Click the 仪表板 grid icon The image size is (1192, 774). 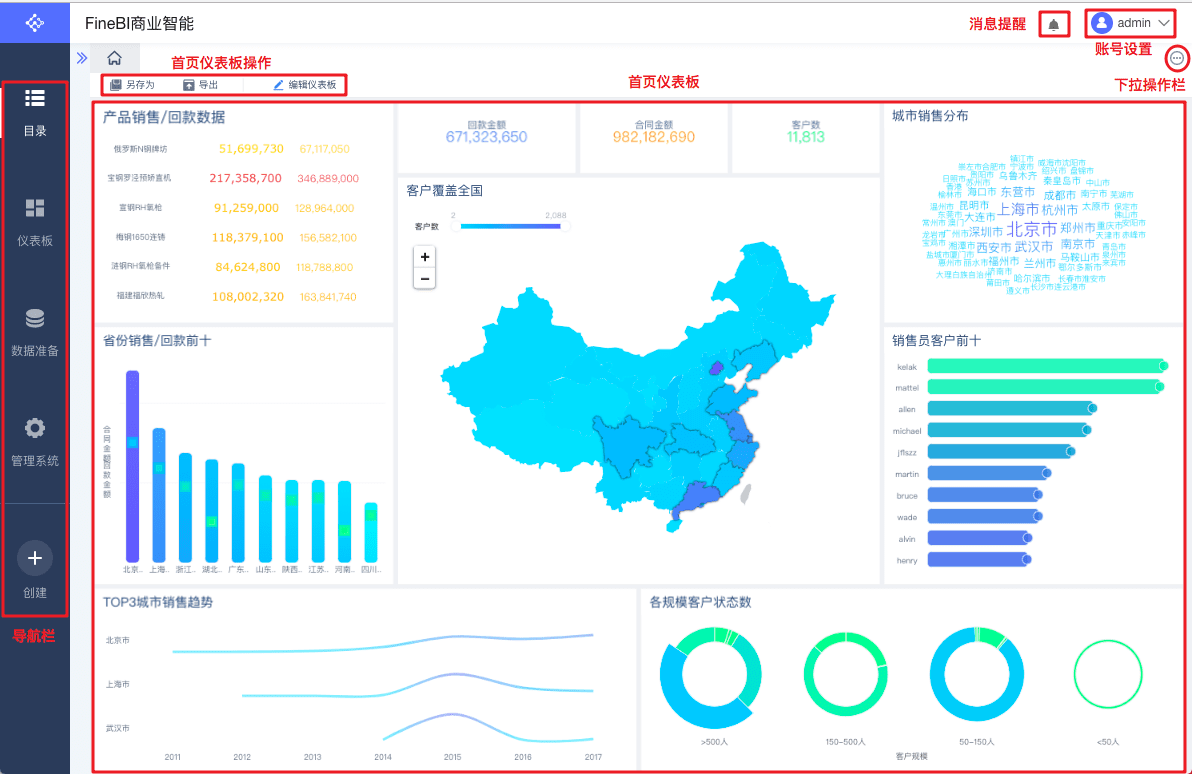[x=35, y=208]
